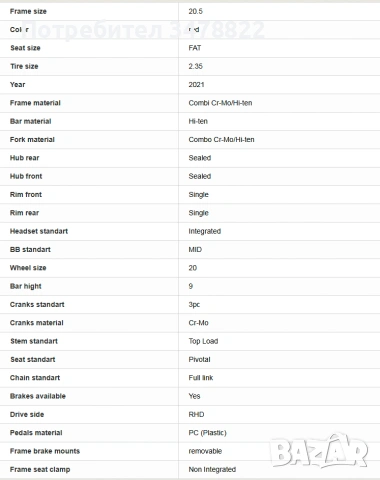
Task: Select the Tire size row label
Action: (24, 66)
